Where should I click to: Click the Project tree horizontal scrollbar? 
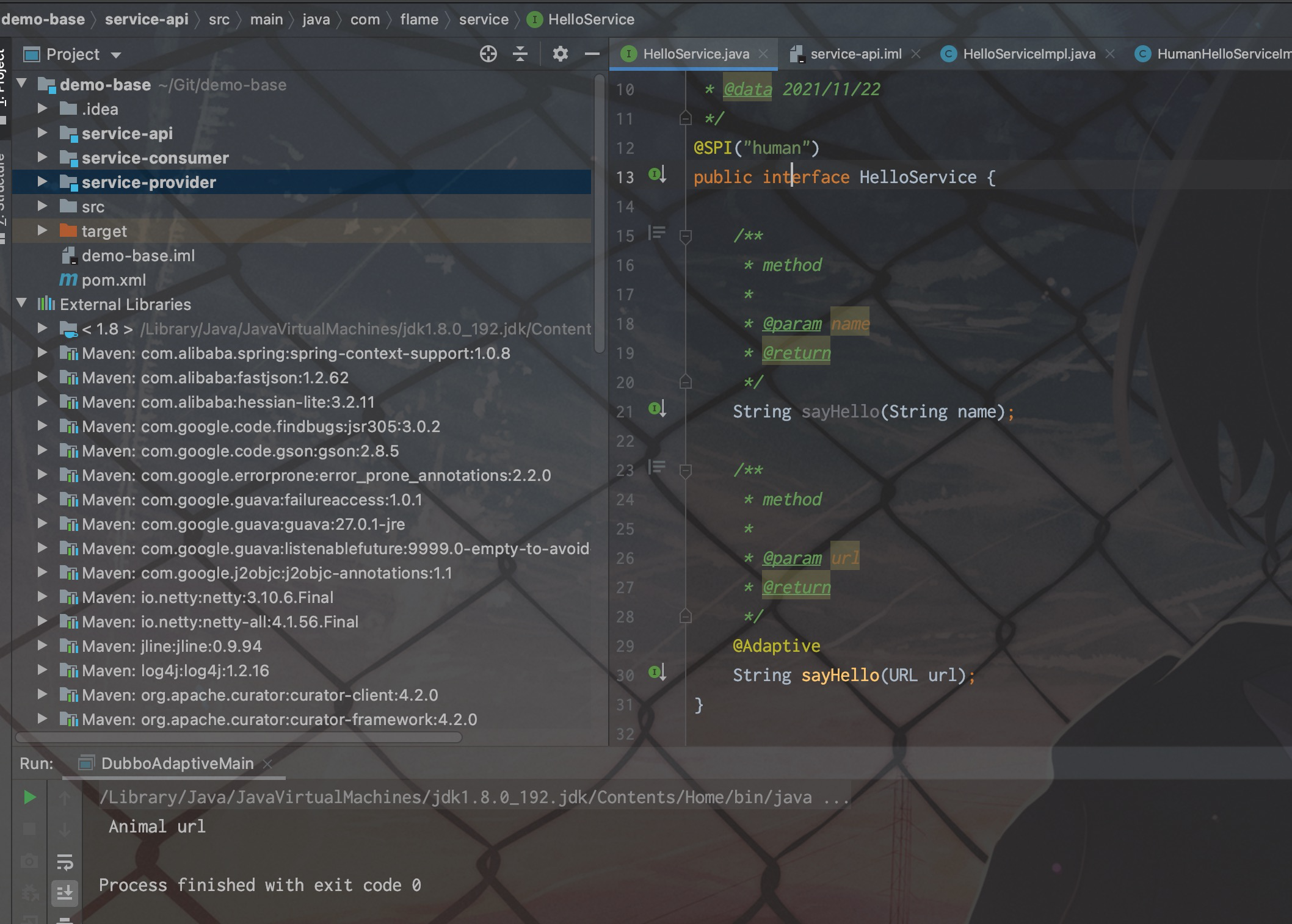pyautogui.click(x=239, y=737)
